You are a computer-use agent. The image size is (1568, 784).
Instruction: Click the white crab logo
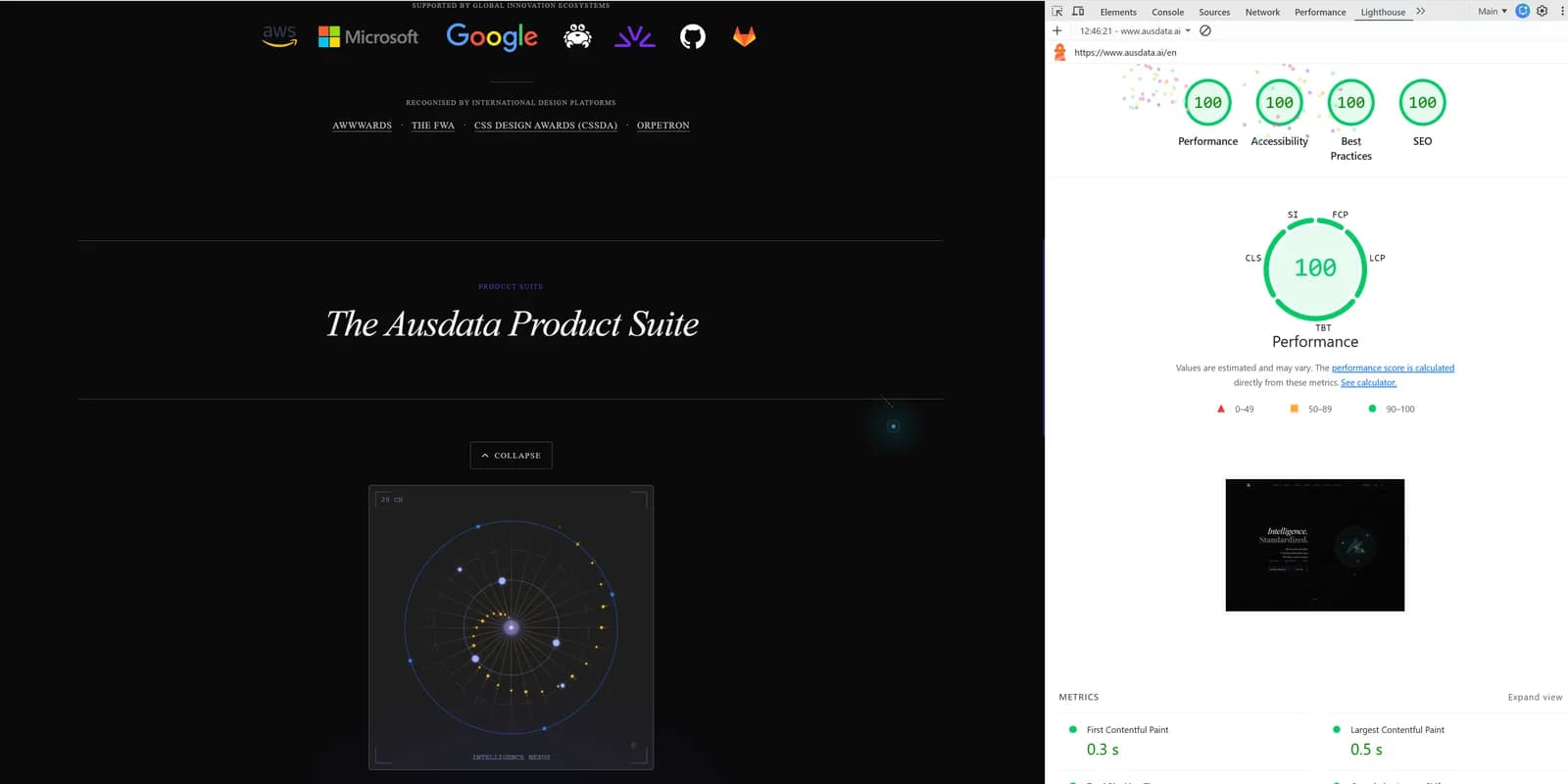tap(577, 37)
